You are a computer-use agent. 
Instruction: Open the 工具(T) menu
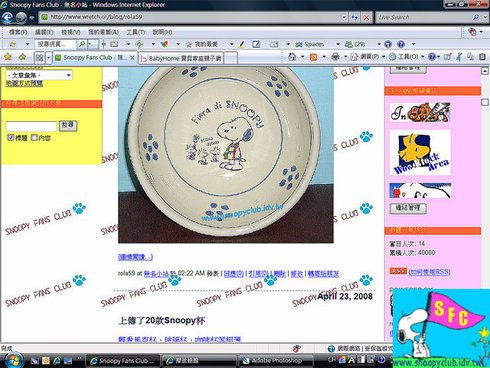(135, 32)
